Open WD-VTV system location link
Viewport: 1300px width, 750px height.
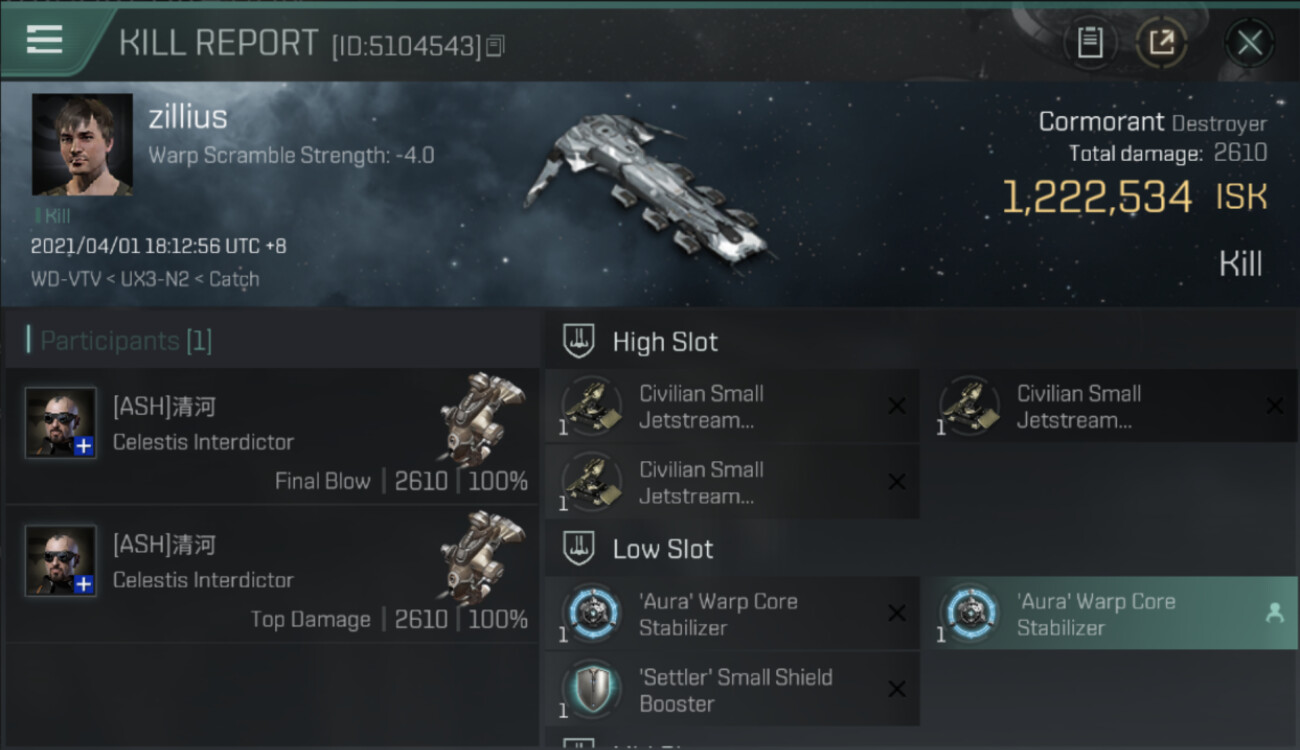pyautogui.click(x=66, y=279)
